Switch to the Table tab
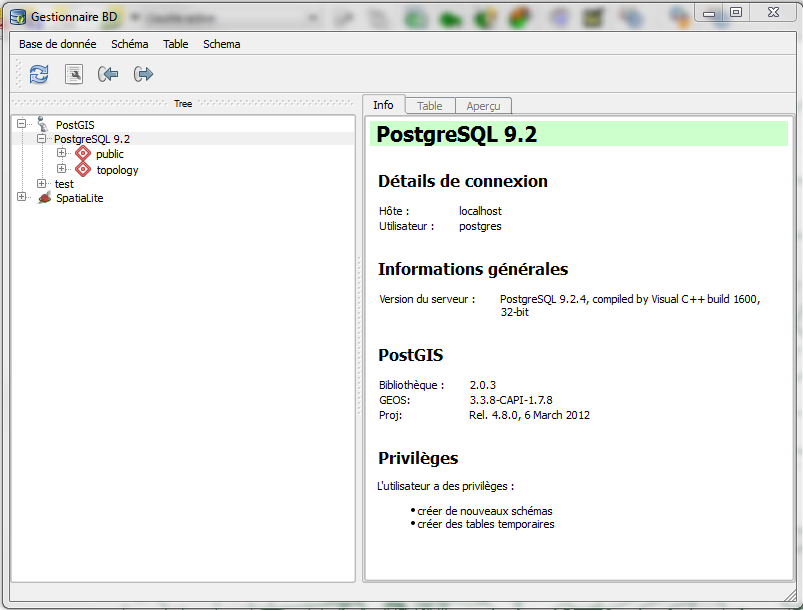 click(x=430, y=106)
